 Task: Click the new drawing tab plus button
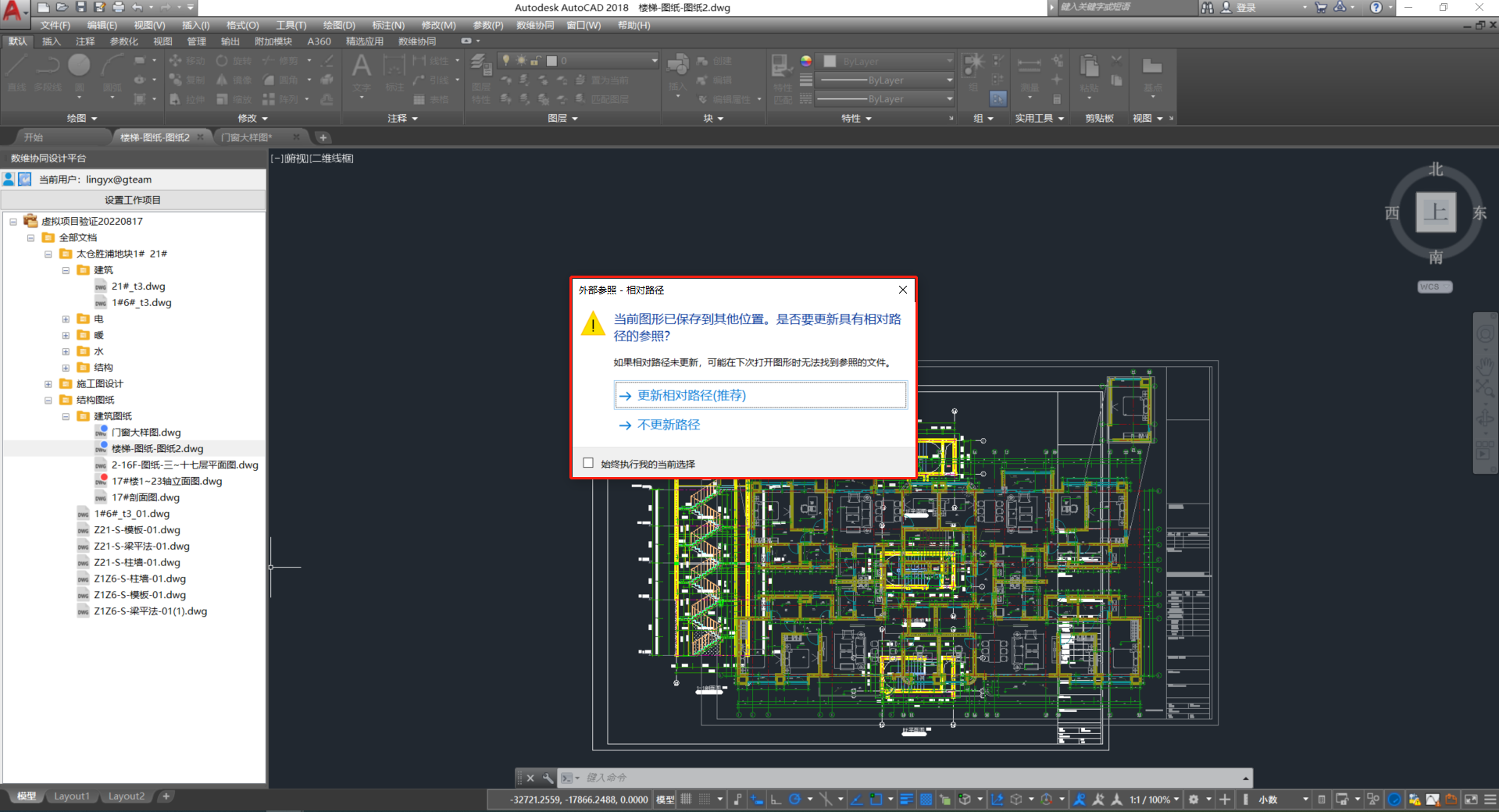click(x=323, y=137)
